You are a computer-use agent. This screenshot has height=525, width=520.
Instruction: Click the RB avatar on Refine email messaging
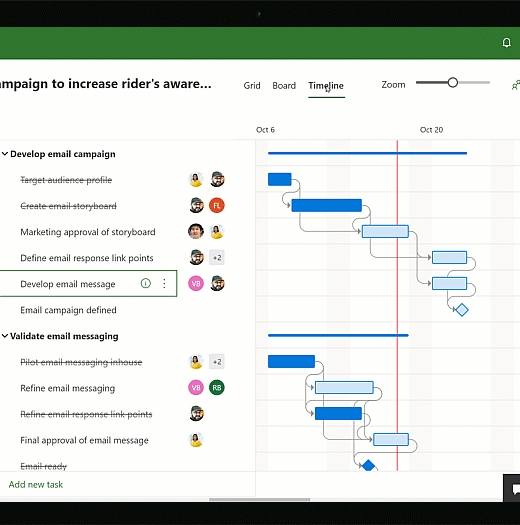217,388
